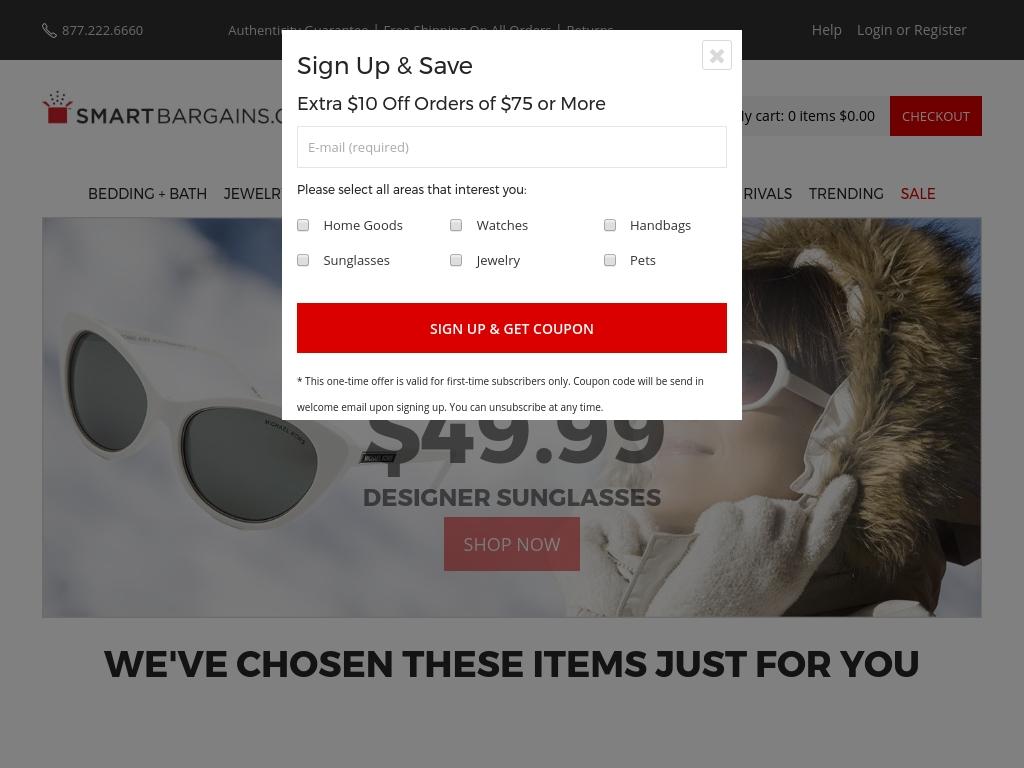Image resolution: width=1024 pixels, height=768 pixels.
Task: Open the Help link in header
Action: pyautogui.click(x=826, y=30)
